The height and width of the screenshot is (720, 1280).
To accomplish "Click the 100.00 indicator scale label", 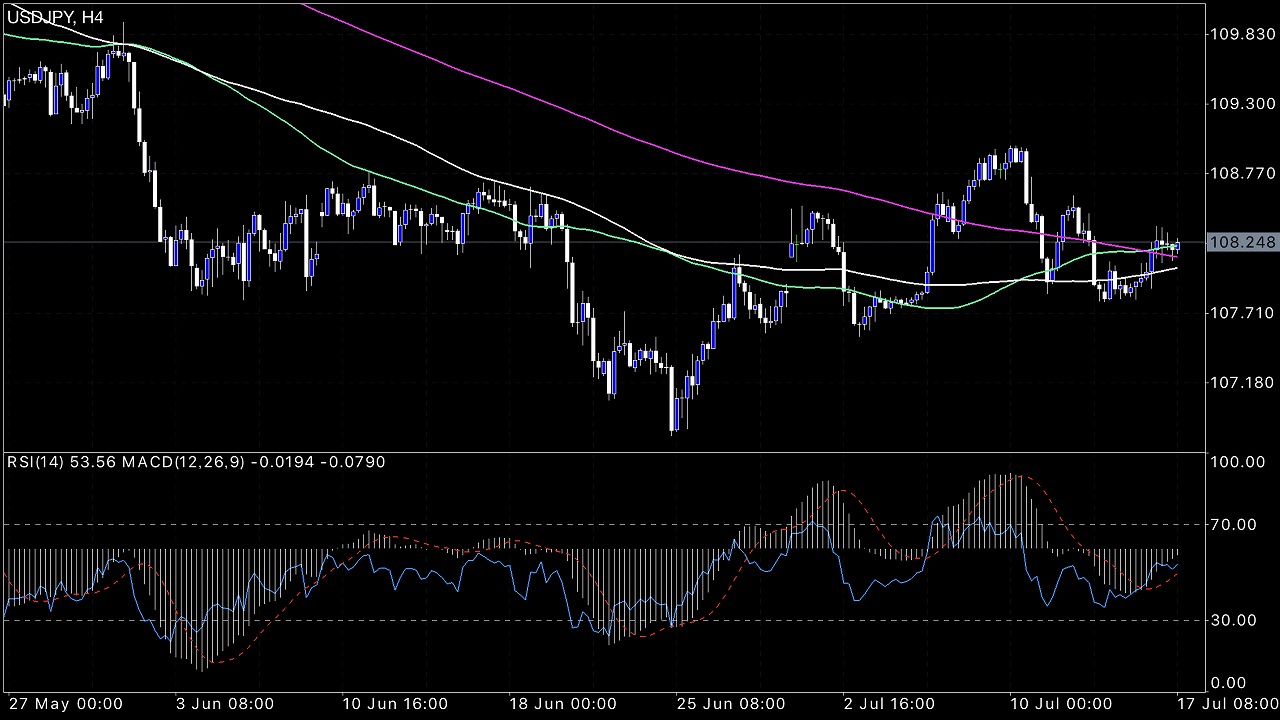I will click(1232, 462).
